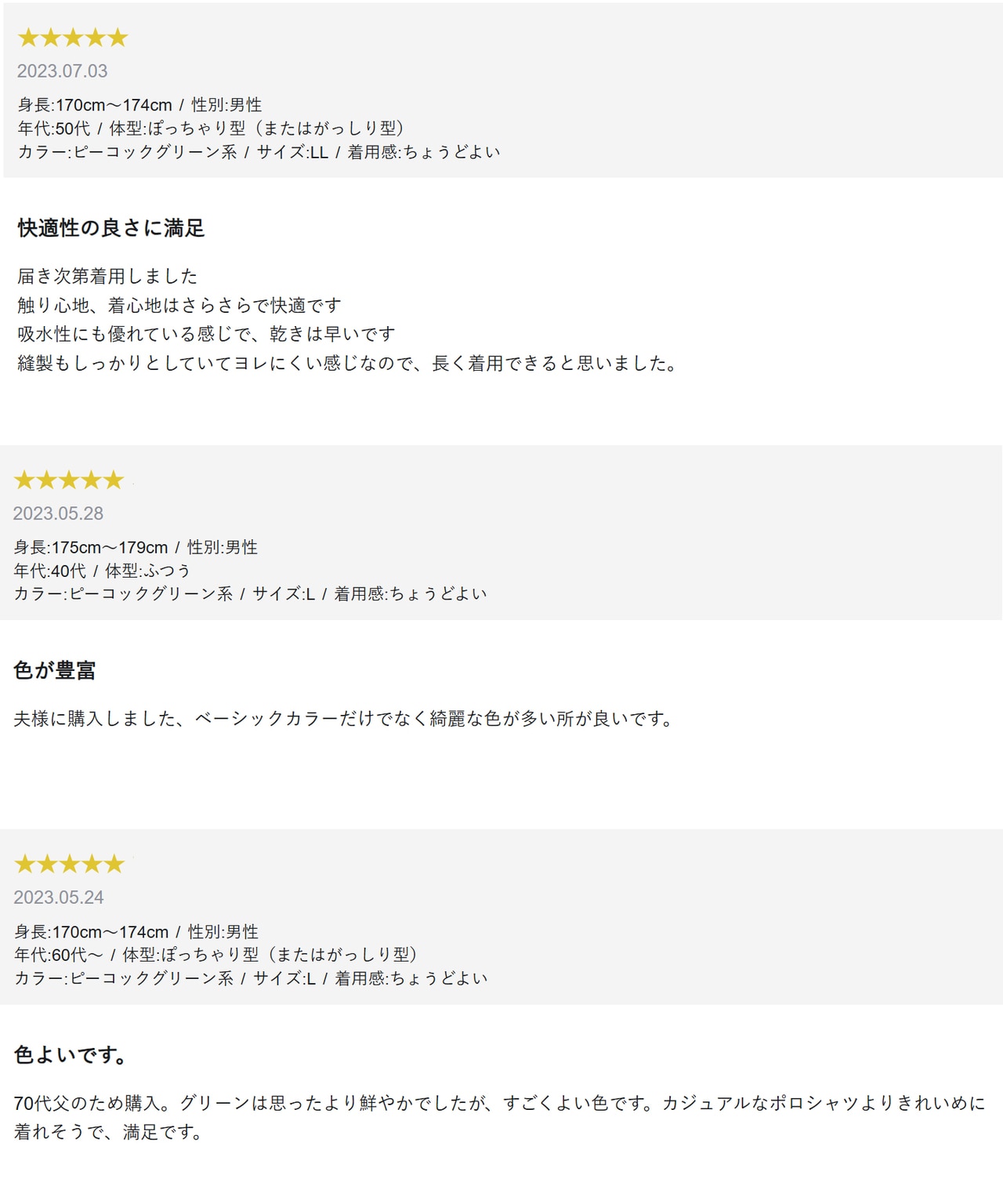Click the star rating of the 2023.05.24 review

[69, 864]
